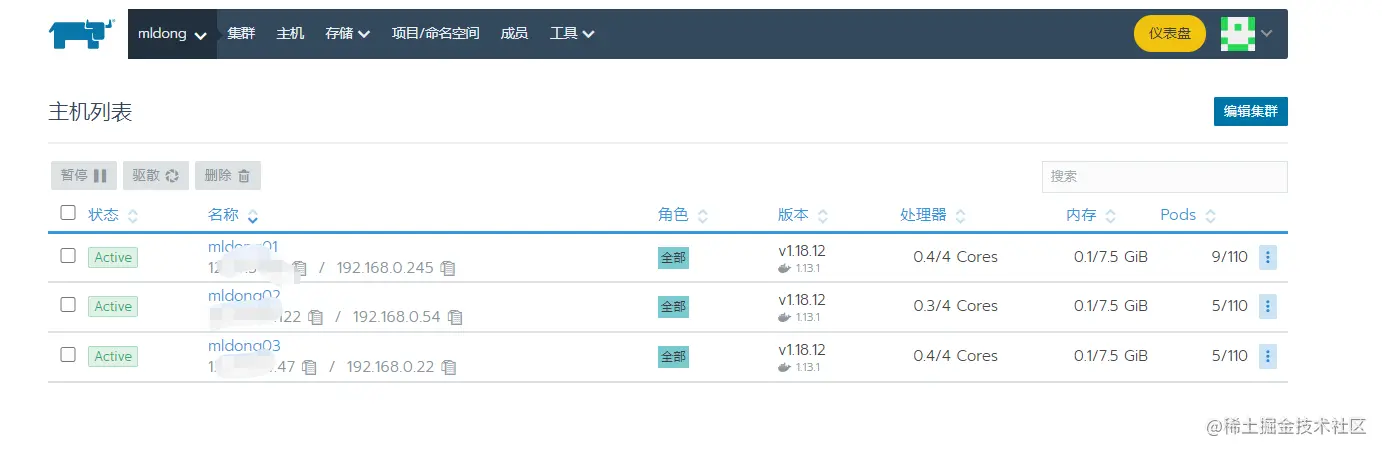This screenshot has width=1382, height=452.
Task: Sort hosts by 名称 column
Action: (233, 215)
